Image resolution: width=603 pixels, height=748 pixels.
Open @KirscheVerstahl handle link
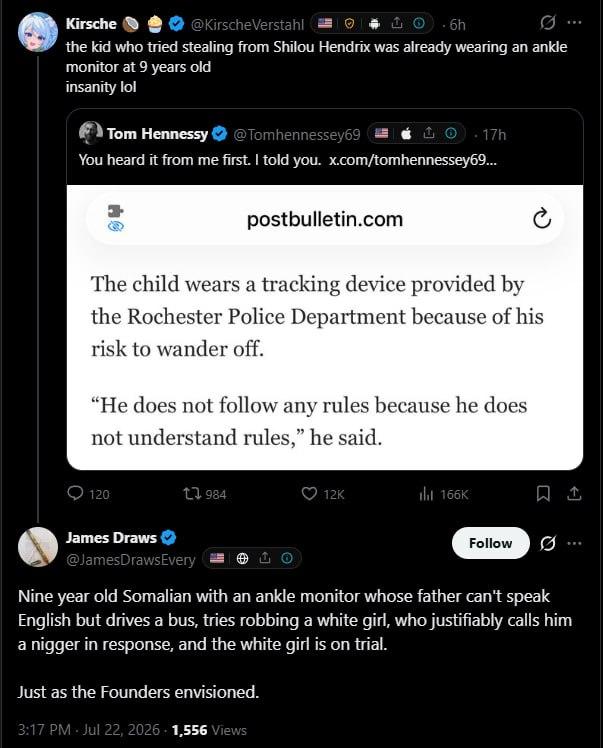247,24
